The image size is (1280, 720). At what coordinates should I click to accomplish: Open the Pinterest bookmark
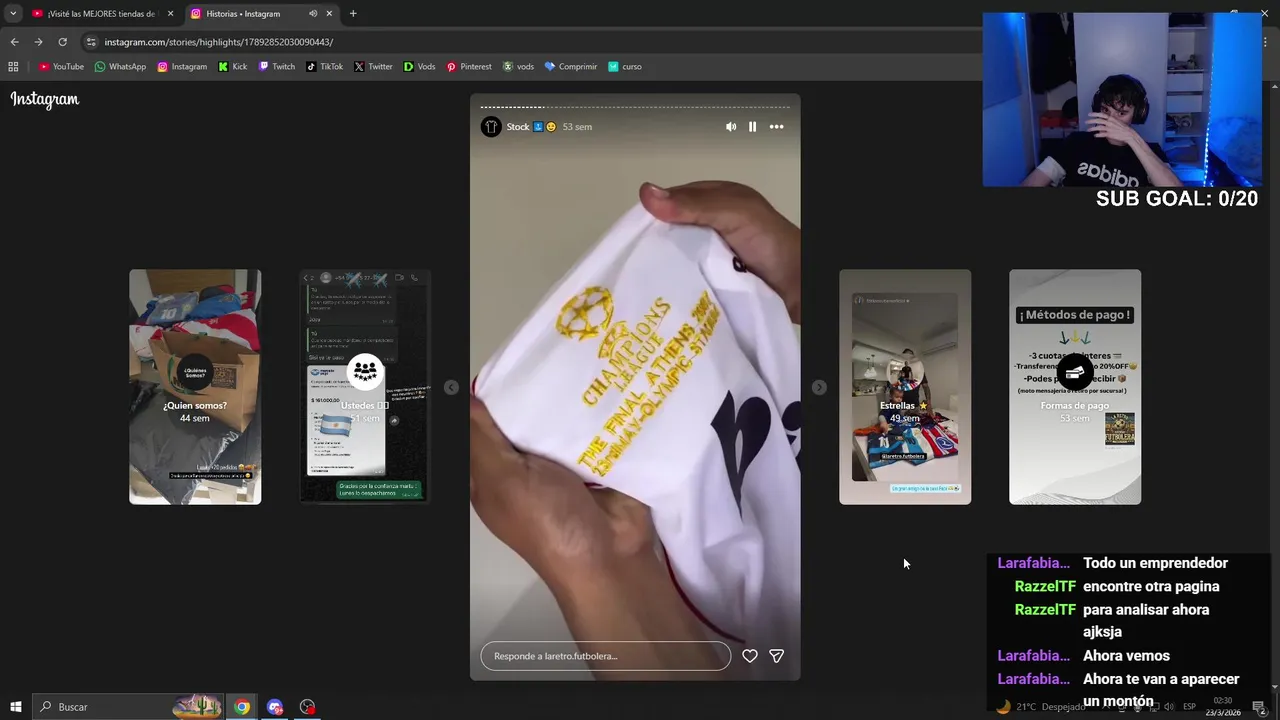[x=469, y=67]
